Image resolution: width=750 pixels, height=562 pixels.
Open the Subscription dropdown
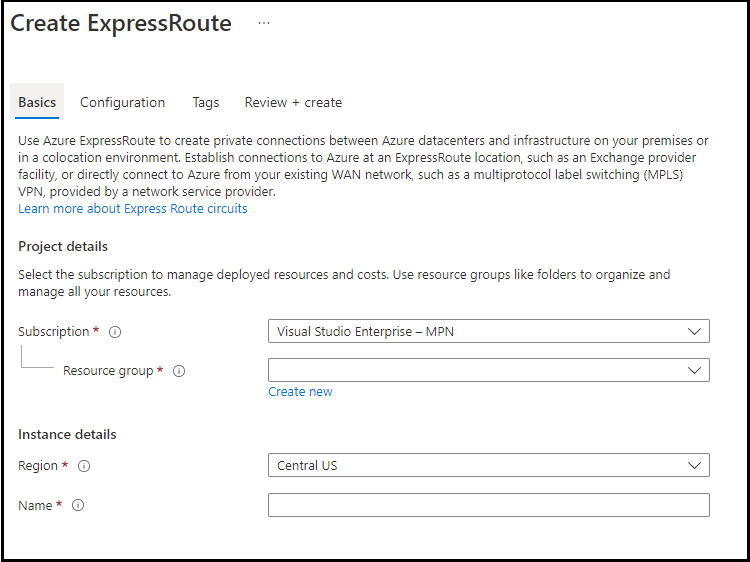488,332
